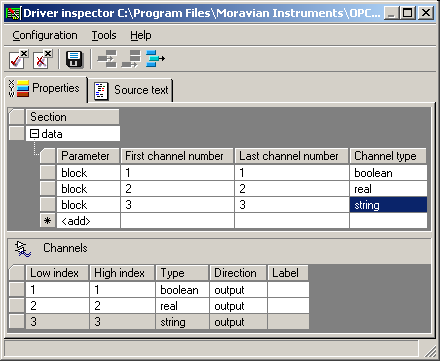
Task: Click the blue blocks arrow toolbar icon
Action: tap(155, 59)
